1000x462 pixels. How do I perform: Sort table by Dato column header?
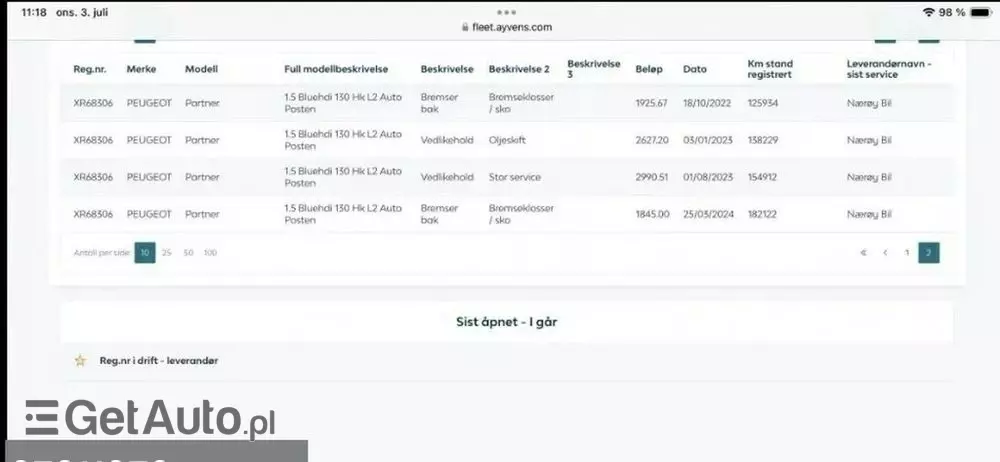click(694, 69)
